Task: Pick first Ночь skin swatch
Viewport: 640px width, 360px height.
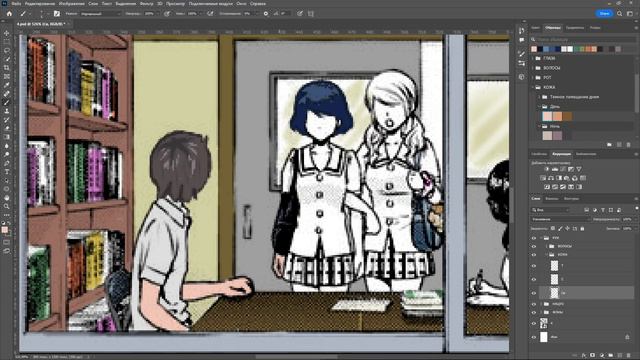Action: (547, 136)
